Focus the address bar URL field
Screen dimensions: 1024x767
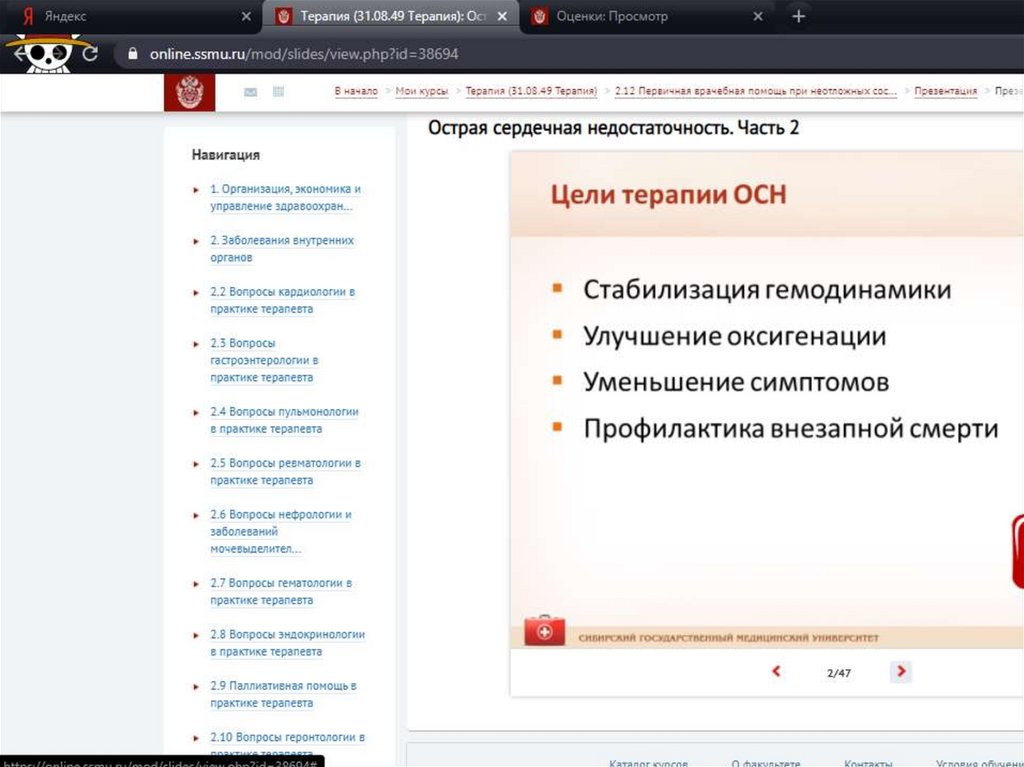point(568,54)
